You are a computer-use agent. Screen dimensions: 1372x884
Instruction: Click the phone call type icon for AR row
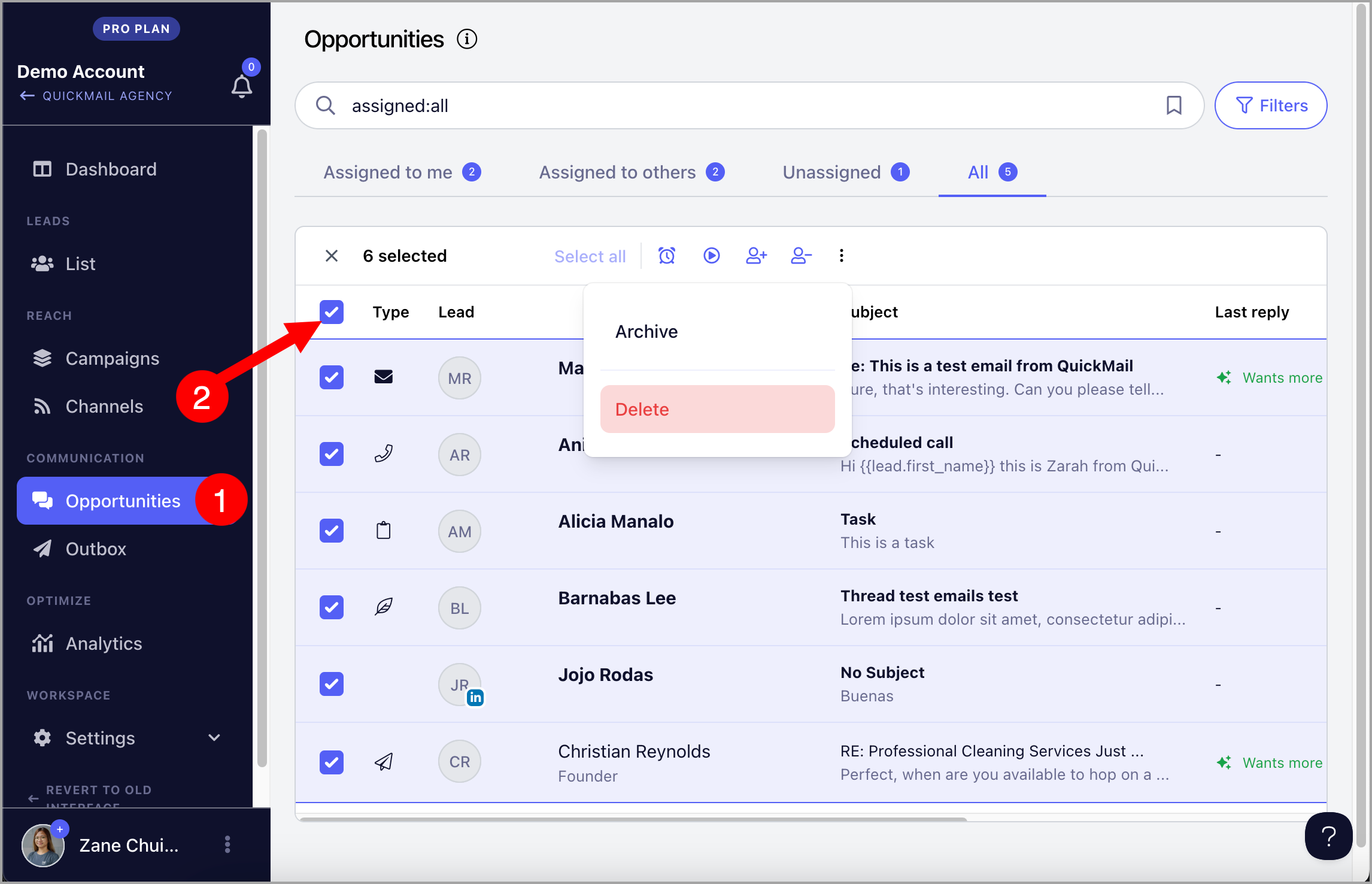click(384, 453)
